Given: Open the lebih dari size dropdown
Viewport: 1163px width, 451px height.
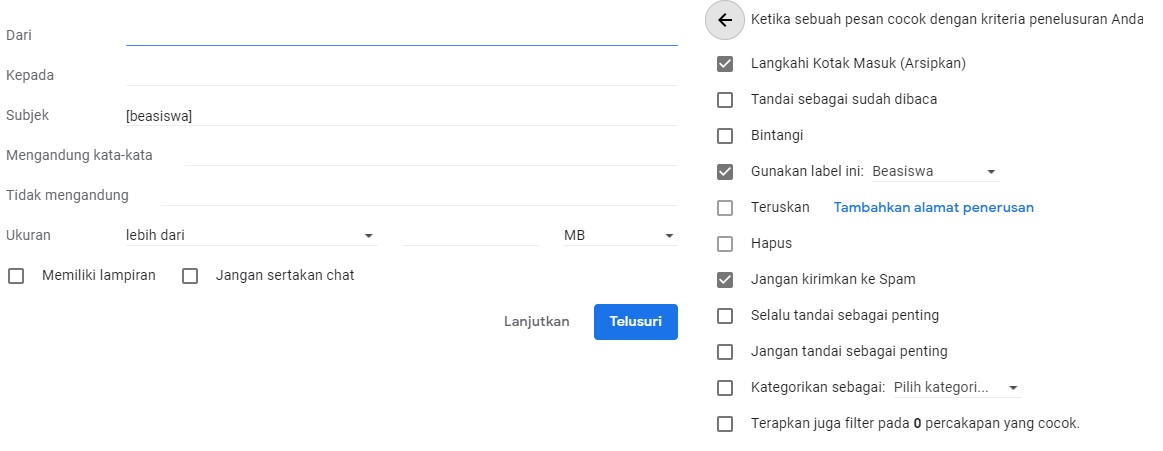Looking at the screenshot, I should [x=250, y=236].
